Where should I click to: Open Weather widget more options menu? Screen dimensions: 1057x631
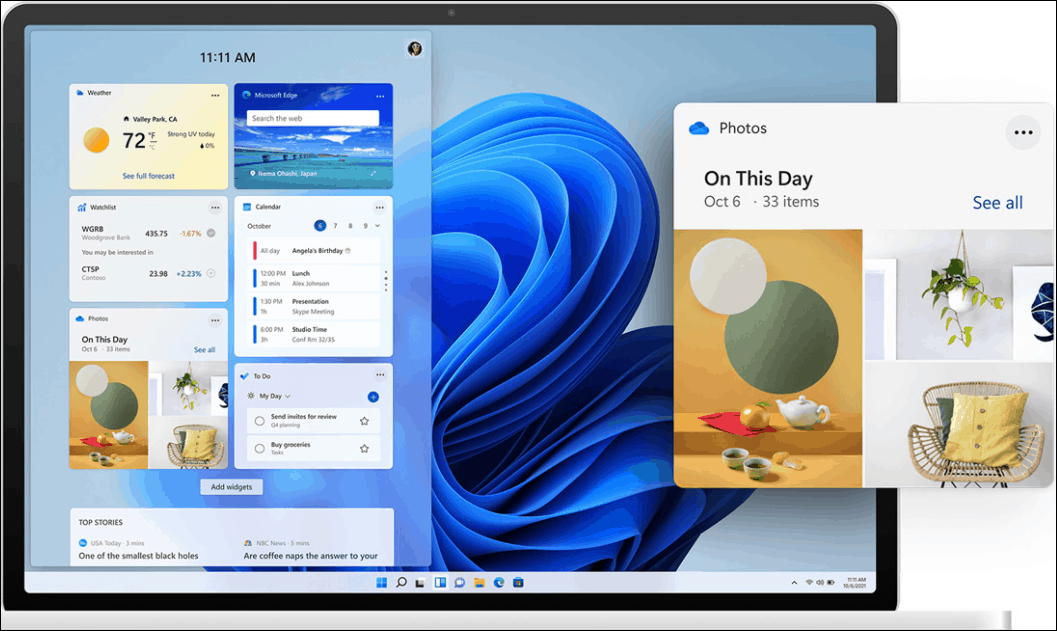click(215, 96)
